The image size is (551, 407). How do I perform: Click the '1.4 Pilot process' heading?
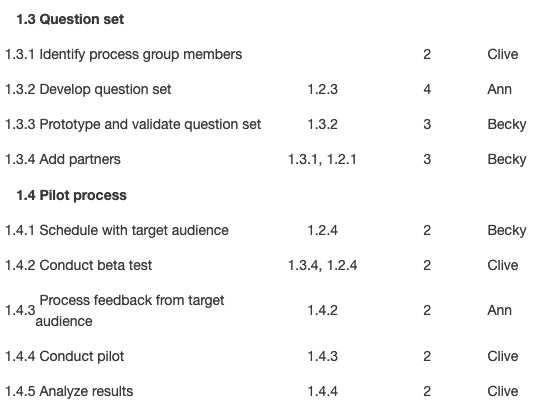[x=71, y=195]
